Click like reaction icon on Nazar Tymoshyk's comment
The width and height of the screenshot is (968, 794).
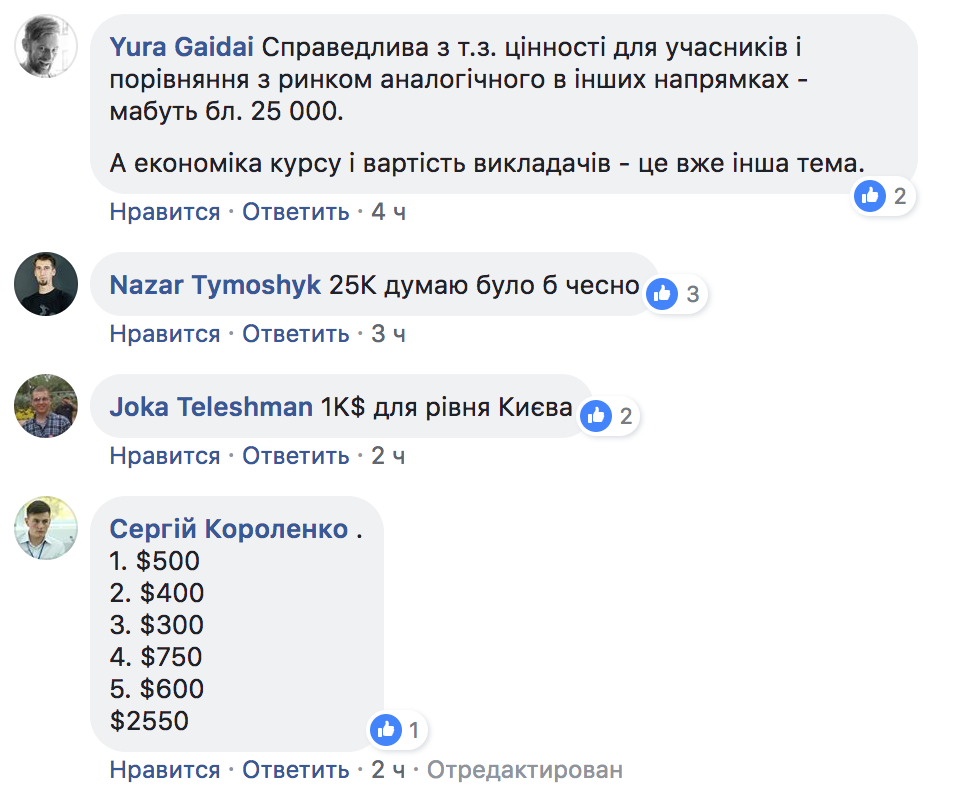(x=661, y=293)
